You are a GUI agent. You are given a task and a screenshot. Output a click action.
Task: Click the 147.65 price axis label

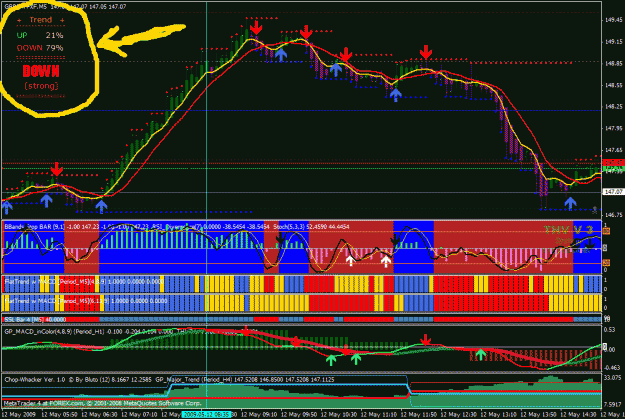coord(613,150)
